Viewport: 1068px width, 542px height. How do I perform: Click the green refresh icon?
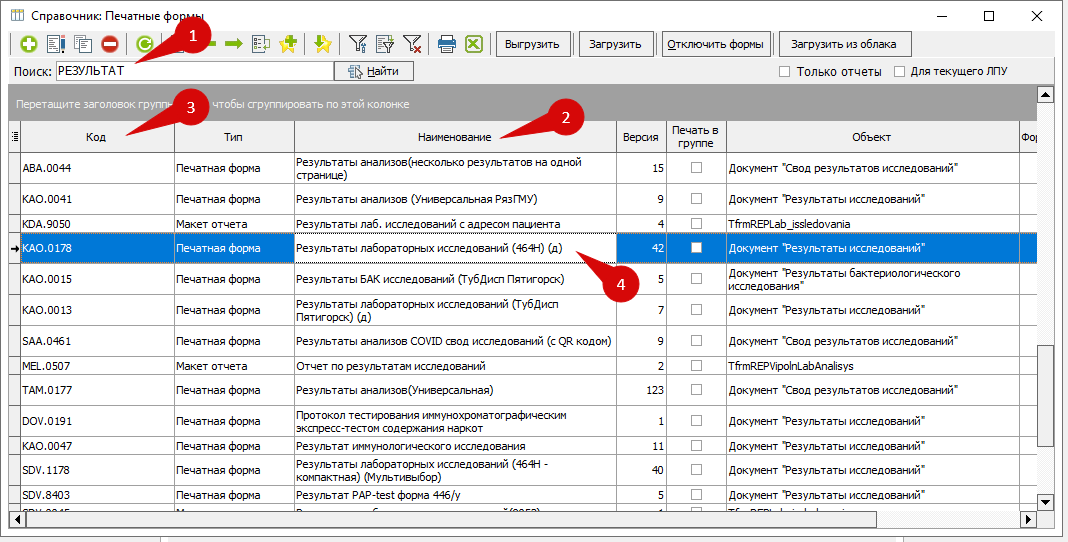145,44
